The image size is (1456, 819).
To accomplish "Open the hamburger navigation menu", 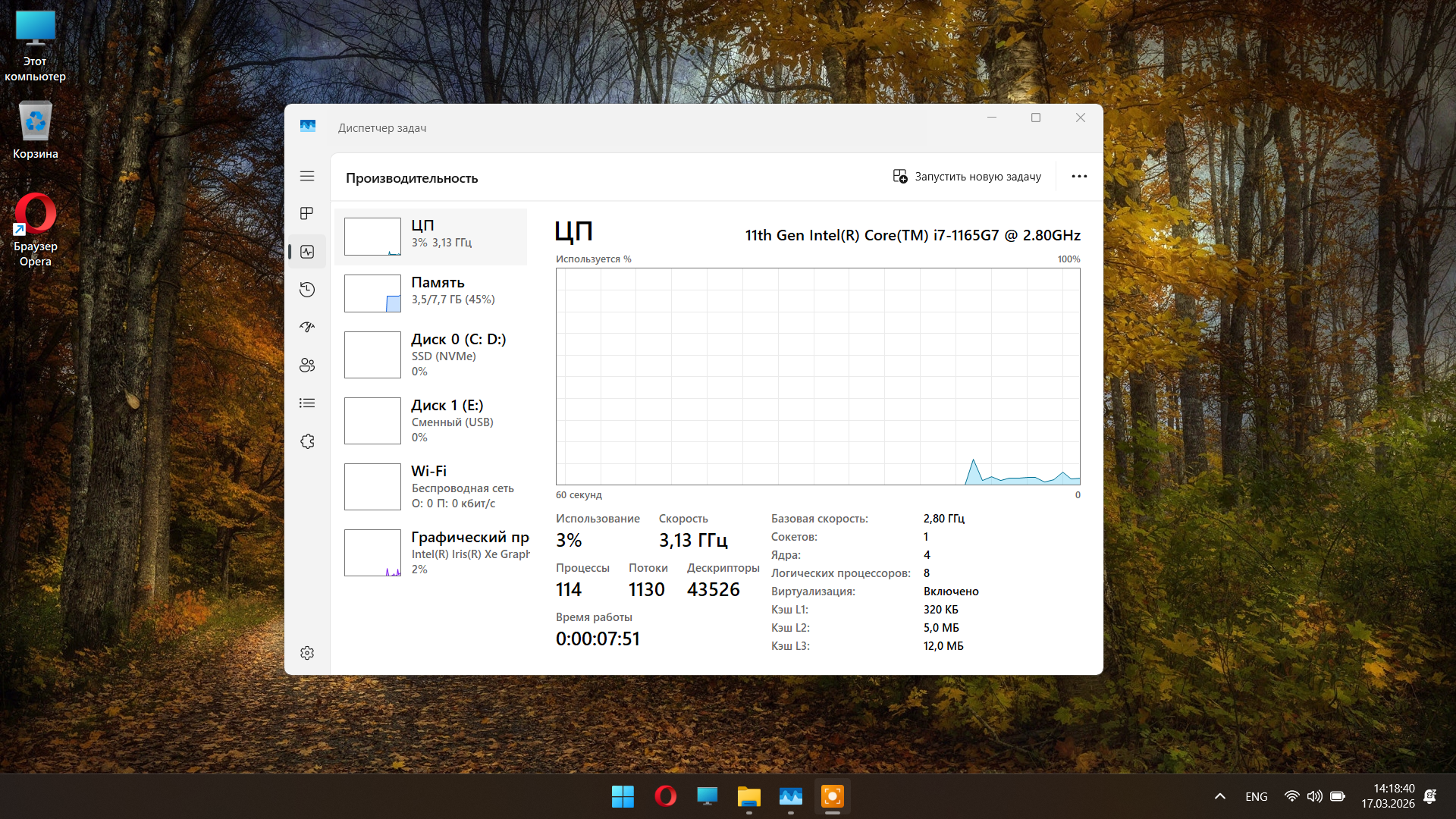I will point(307,176).
